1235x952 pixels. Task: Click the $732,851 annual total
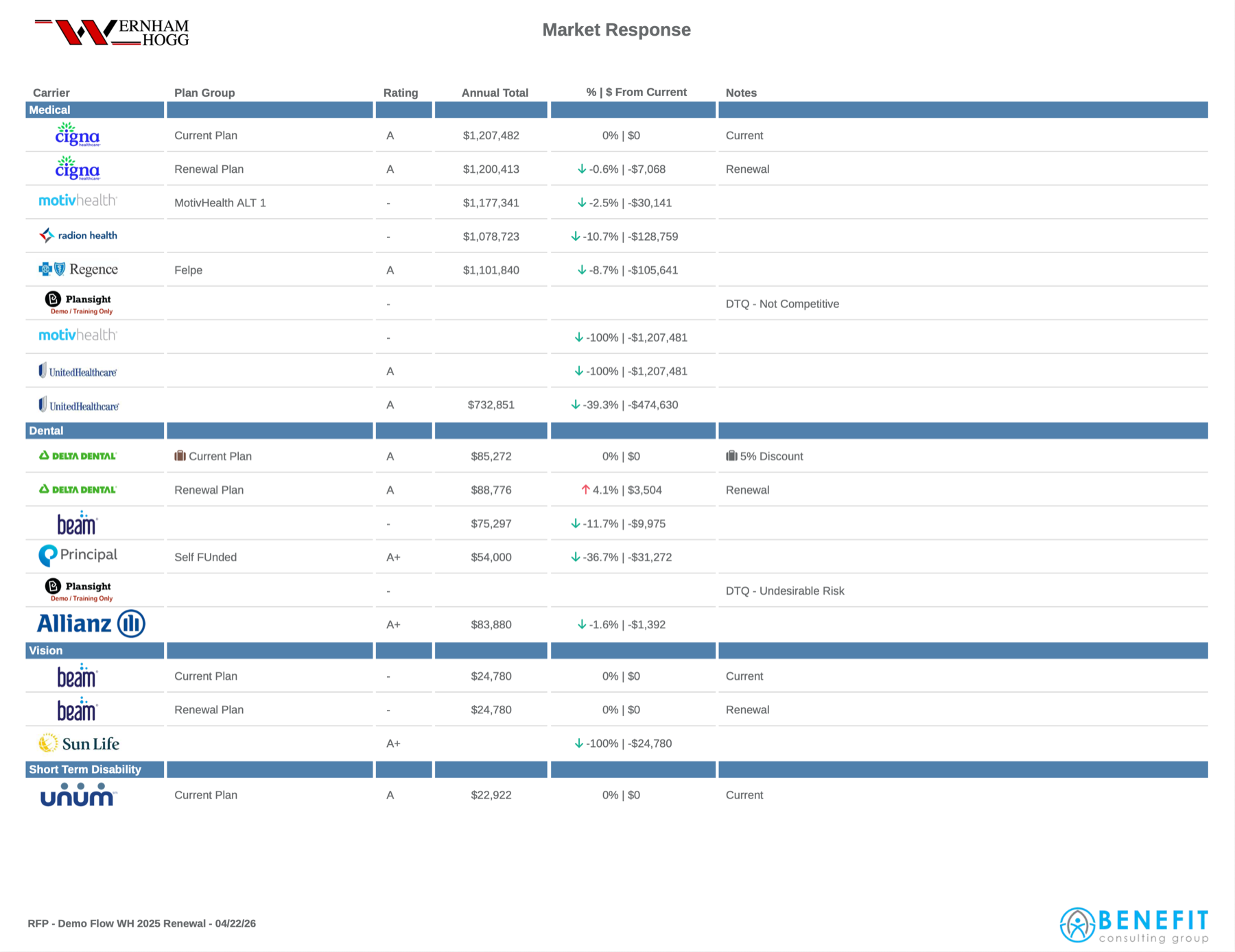[491, 405]
